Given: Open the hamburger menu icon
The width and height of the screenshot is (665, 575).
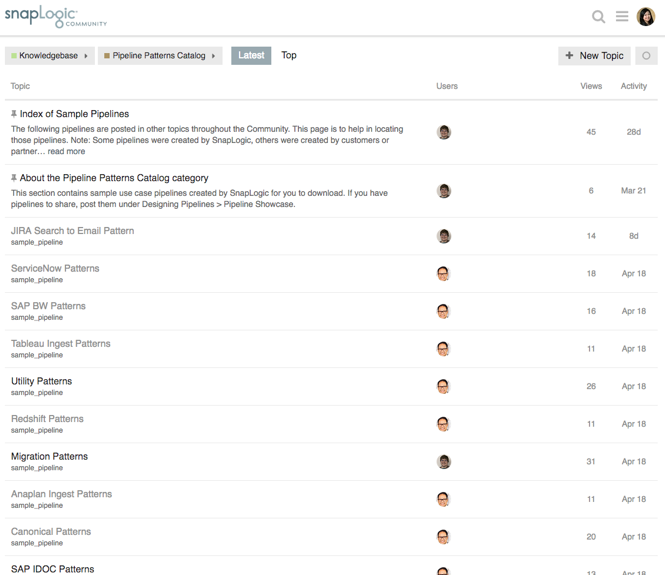Looking at the screenshot, I should pos(622,17).
